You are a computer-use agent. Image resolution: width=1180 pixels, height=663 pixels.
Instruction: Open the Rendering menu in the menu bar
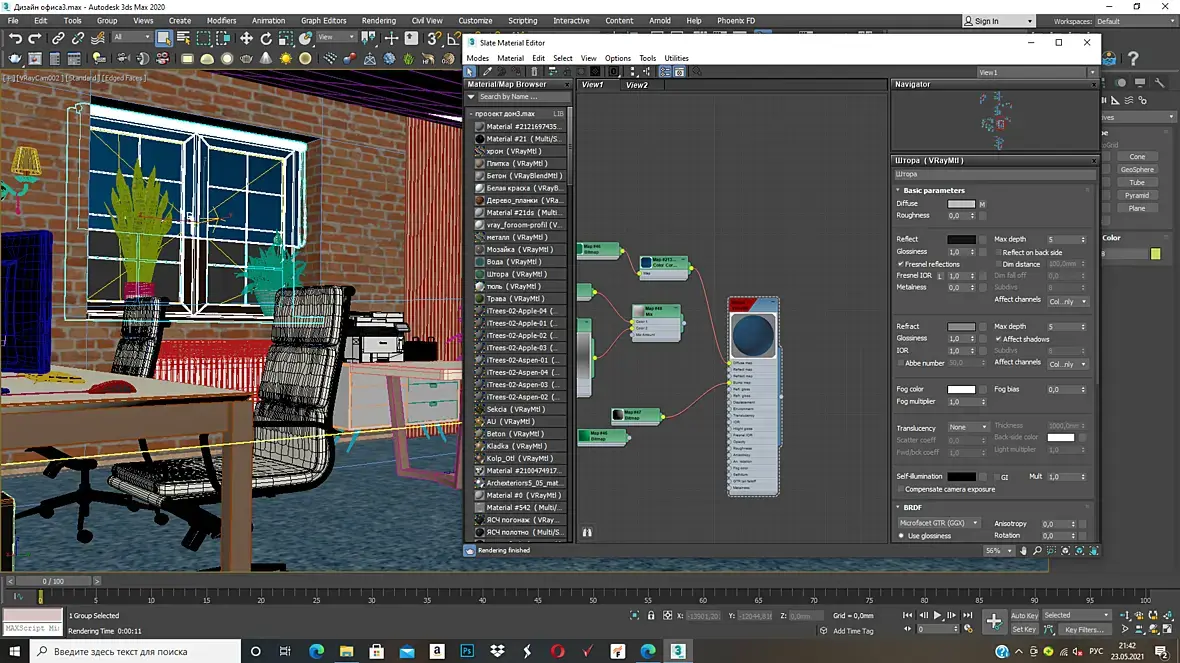coord(378,20)
